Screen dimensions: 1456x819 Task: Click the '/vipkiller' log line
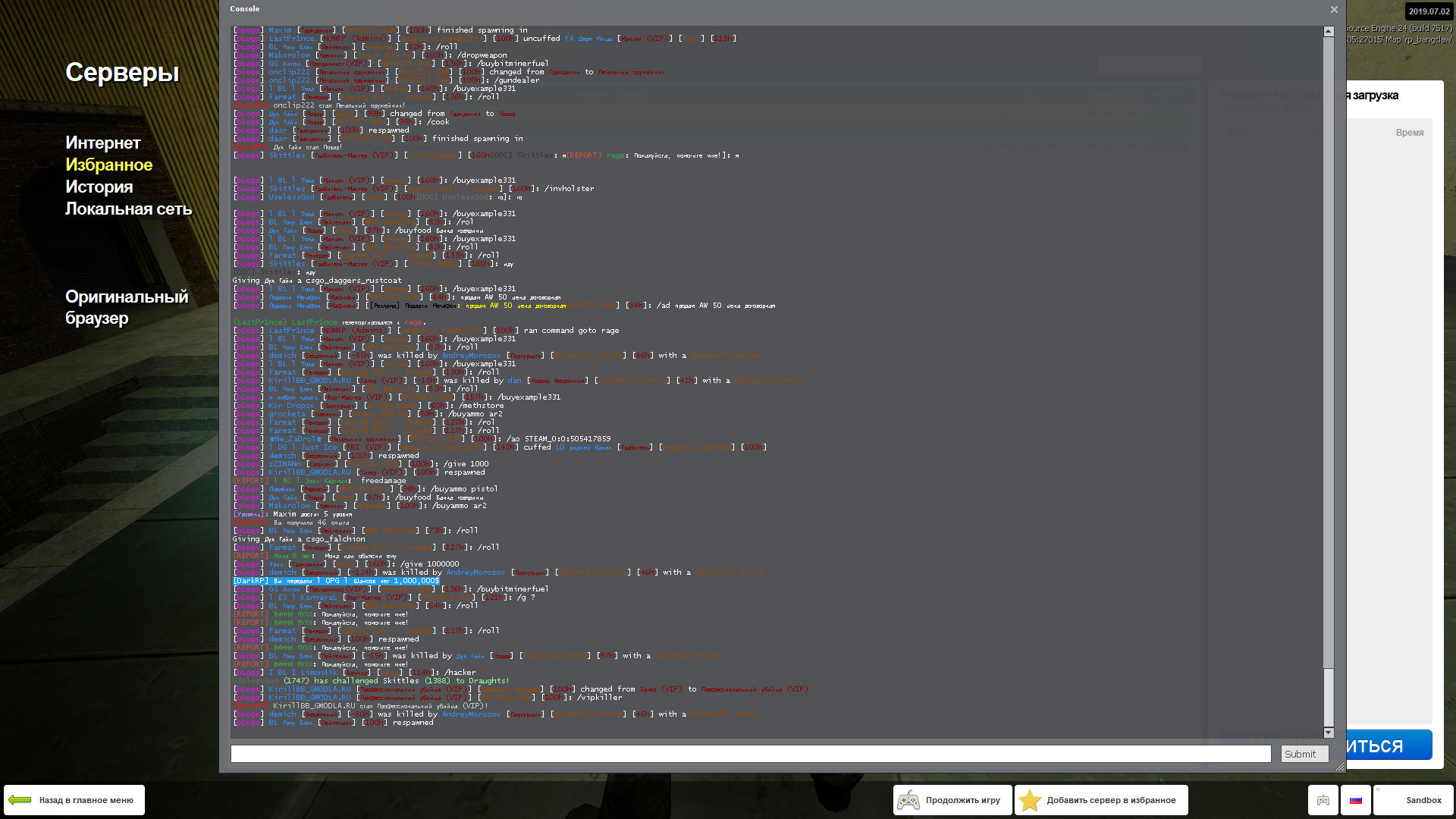coord(428,698)
